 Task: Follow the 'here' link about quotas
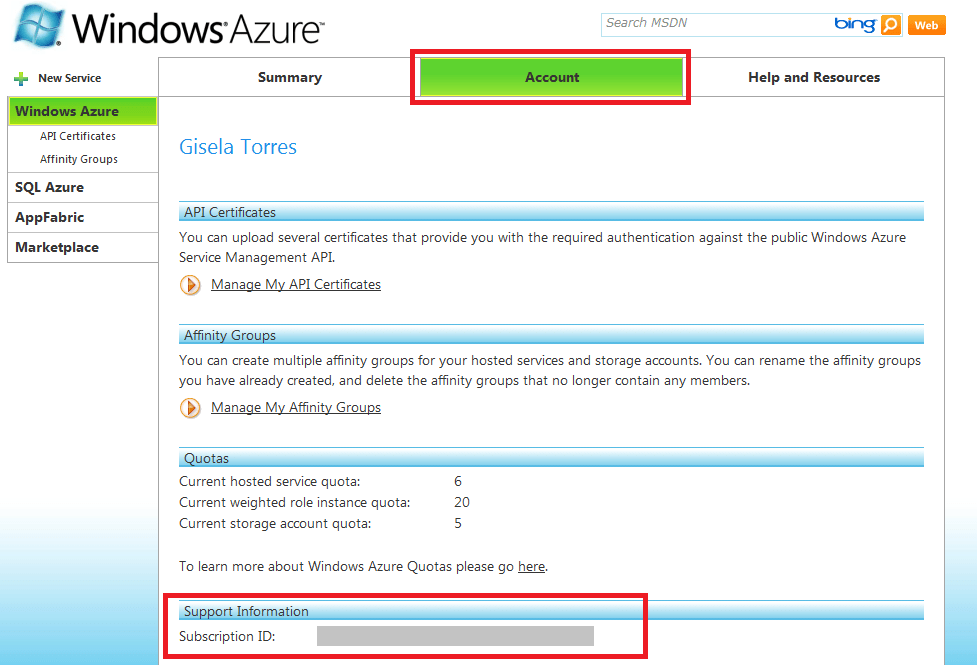pos(531,566)
